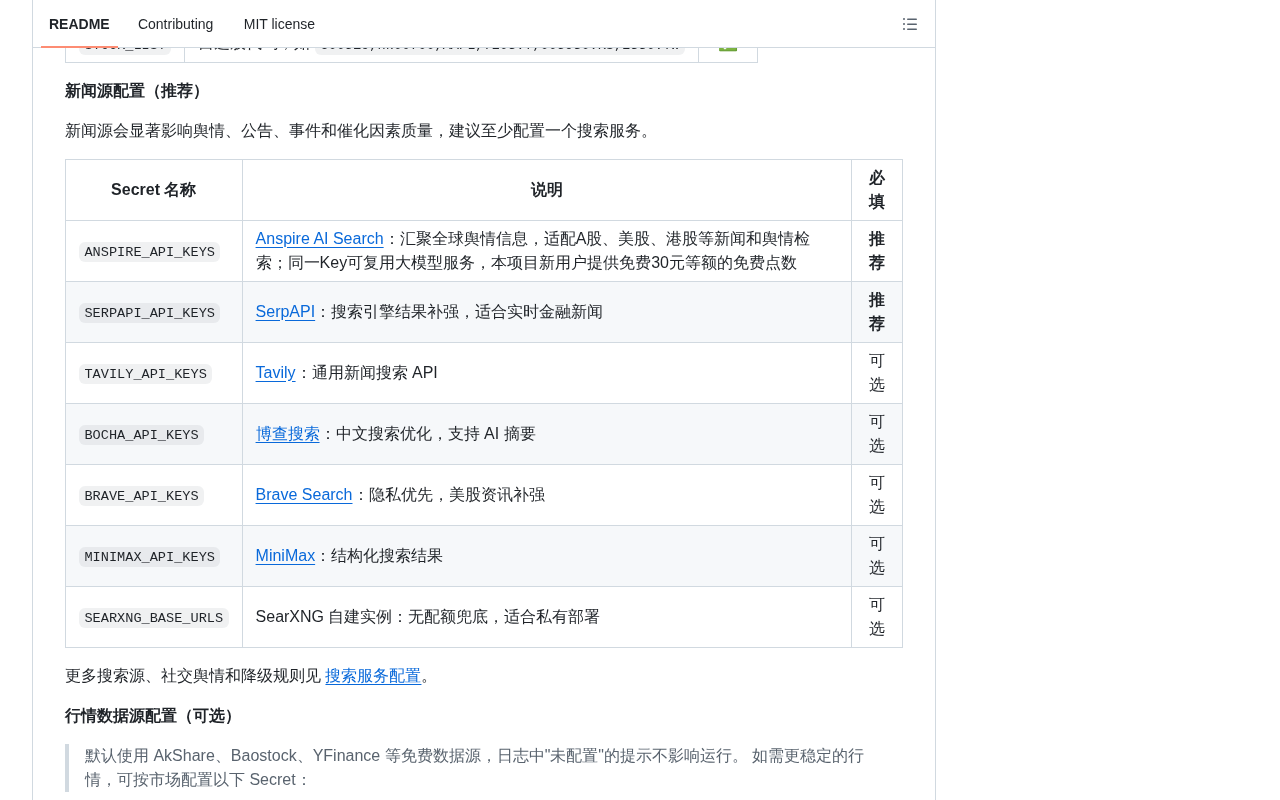Click the SEARXNG_BASE_URLS code label

point(154,618)
